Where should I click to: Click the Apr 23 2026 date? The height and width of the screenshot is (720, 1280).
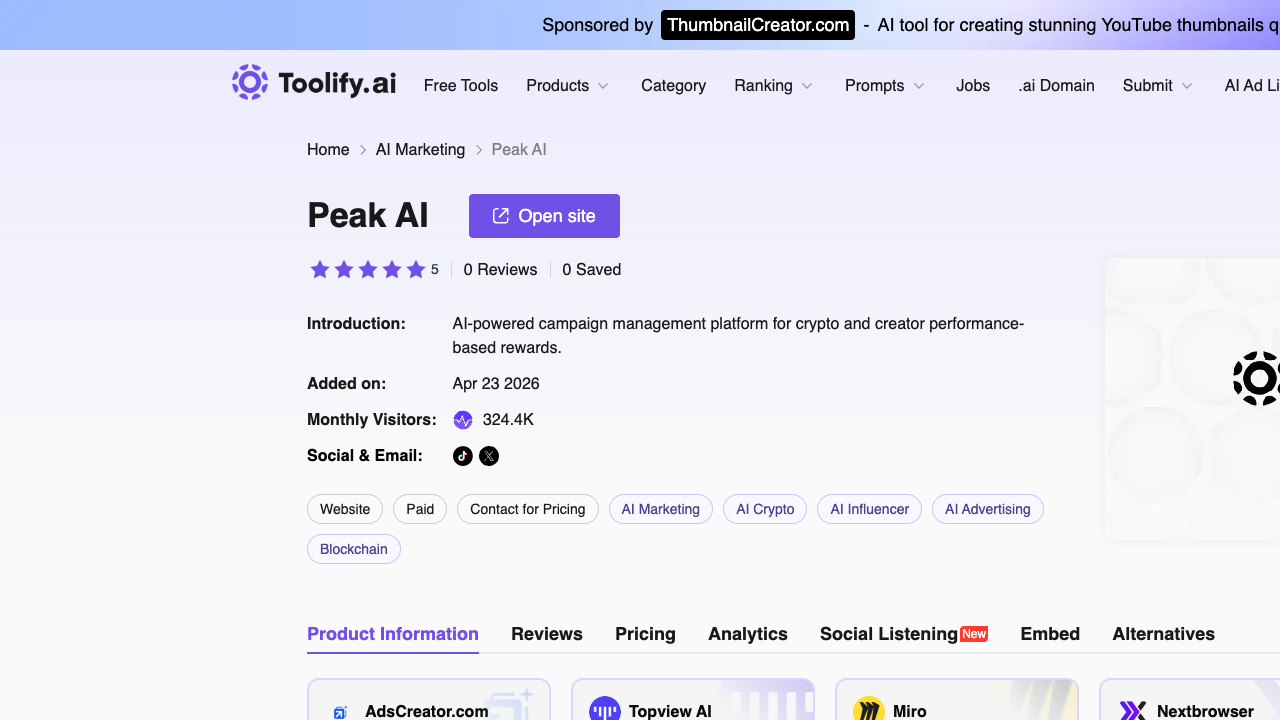(x=496, y=384)
